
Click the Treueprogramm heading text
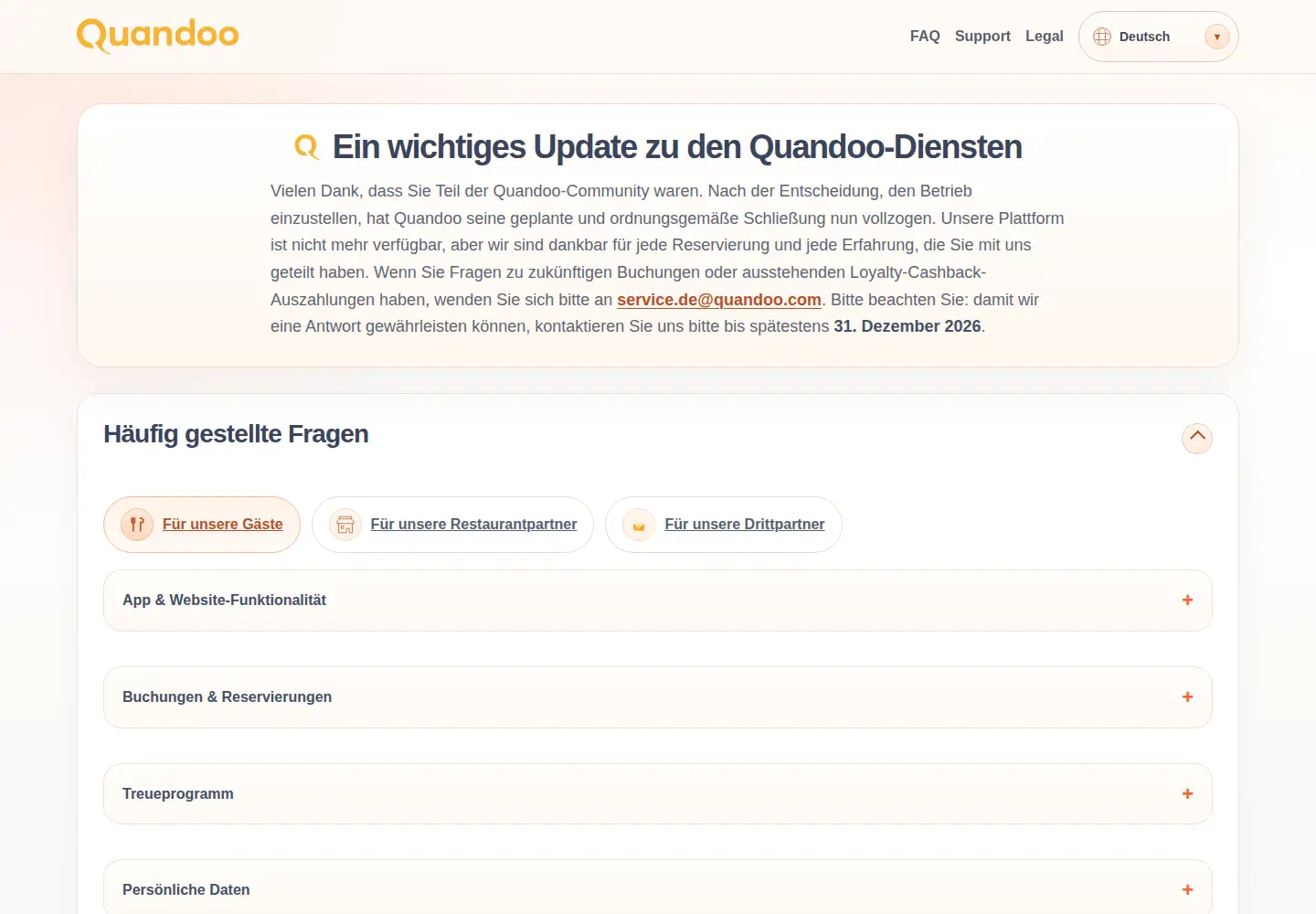pos(178,794)
